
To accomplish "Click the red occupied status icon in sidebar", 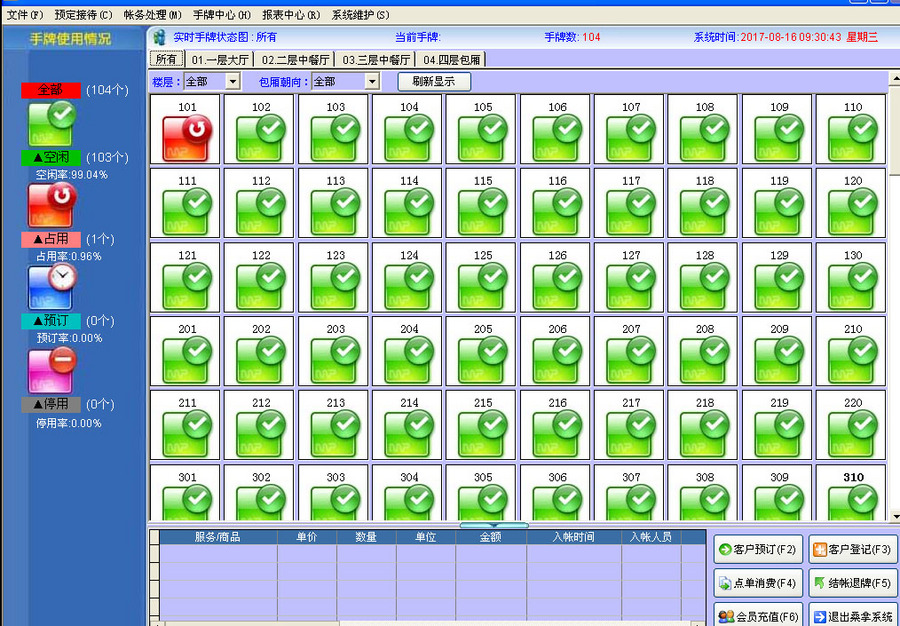I will (x=52, y=205).
